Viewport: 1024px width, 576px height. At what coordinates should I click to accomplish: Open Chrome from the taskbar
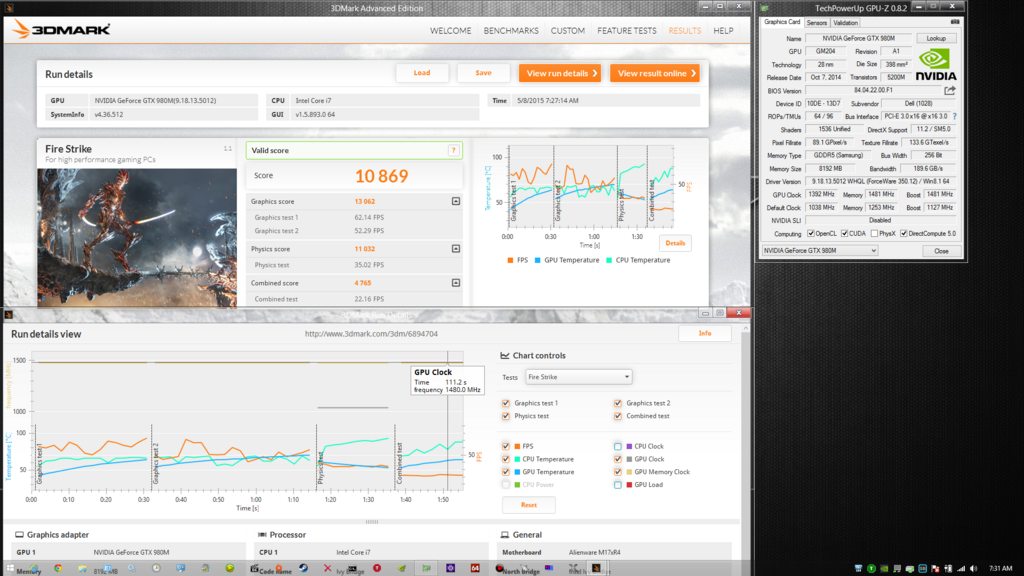58,568
